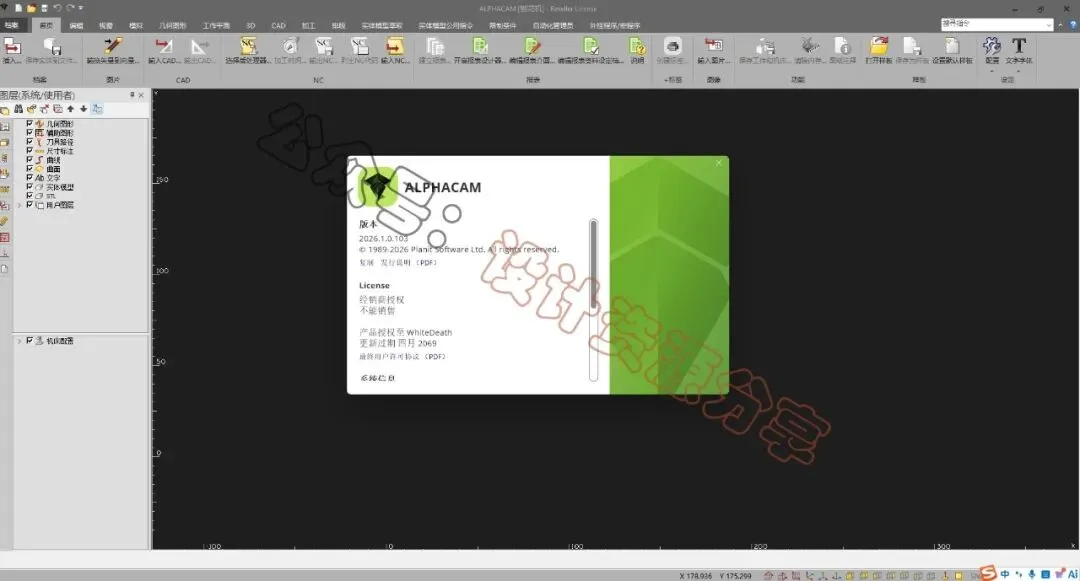Click the Undo arrow in title bar
This screenshot has height=581, width=1080.
point(57,8)
